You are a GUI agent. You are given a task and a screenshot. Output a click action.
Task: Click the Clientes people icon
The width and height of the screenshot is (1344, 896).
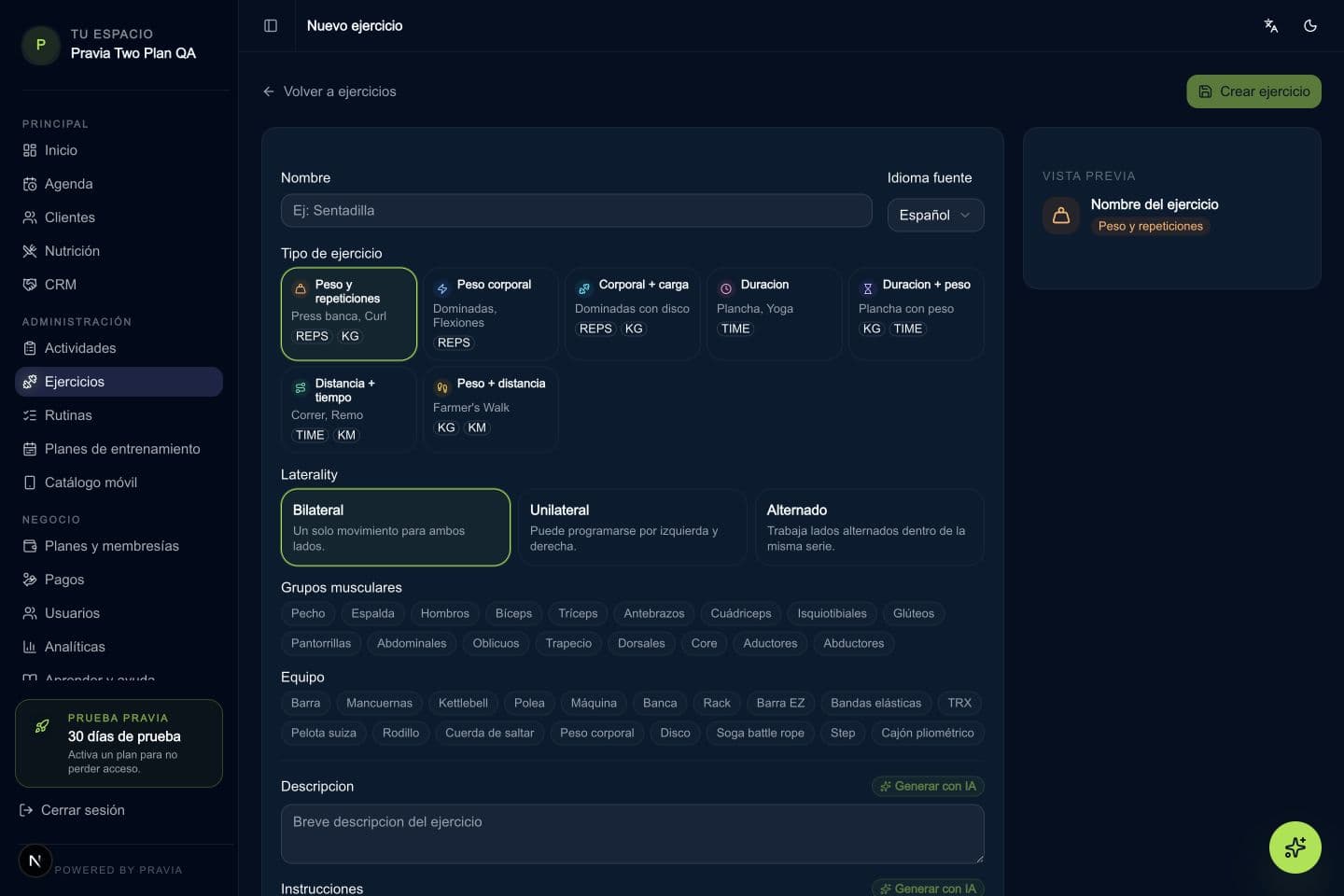pos(30,217)
